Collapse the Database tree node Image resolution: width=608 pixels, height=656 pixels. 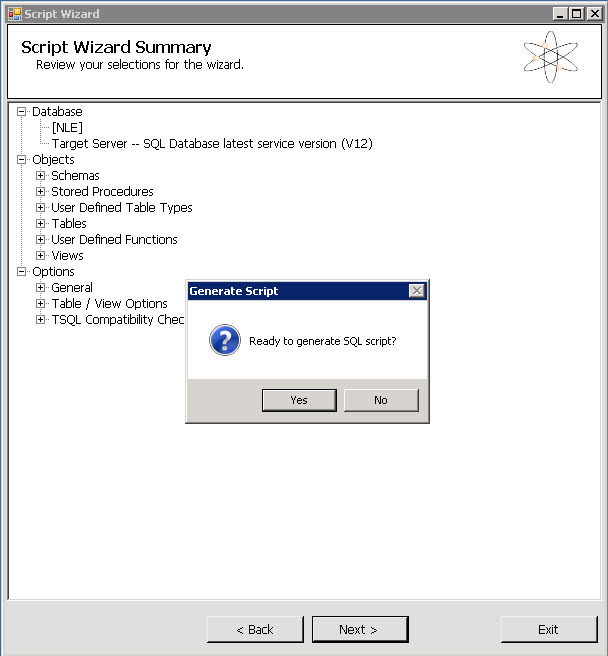pos(22,112)
